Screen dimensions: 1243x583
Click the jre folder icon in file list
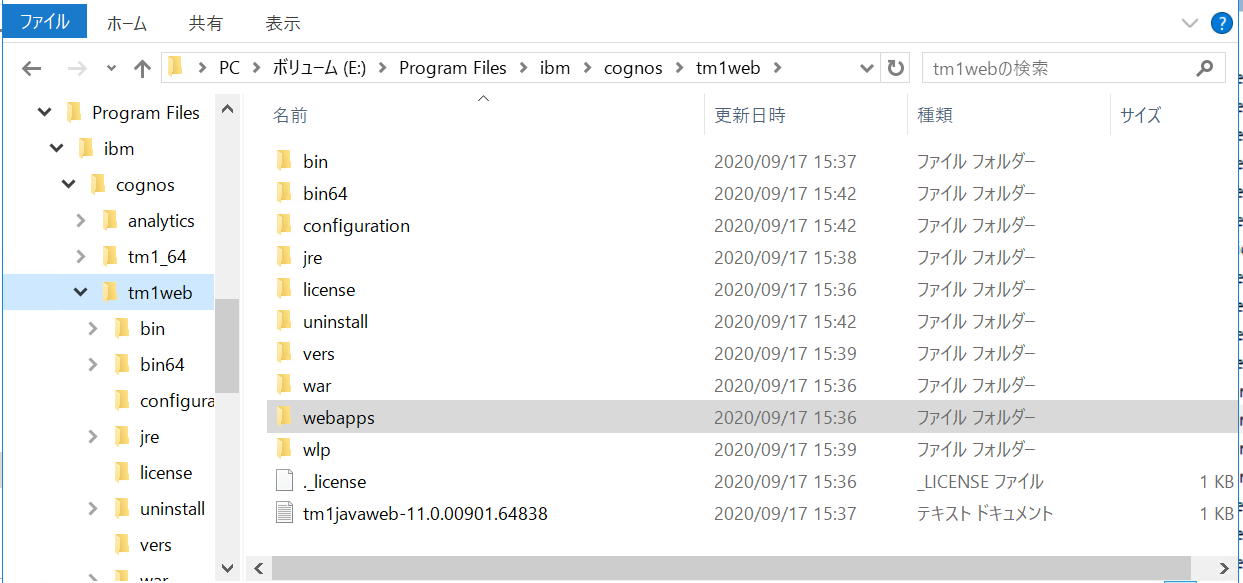[x=285, y=257]
